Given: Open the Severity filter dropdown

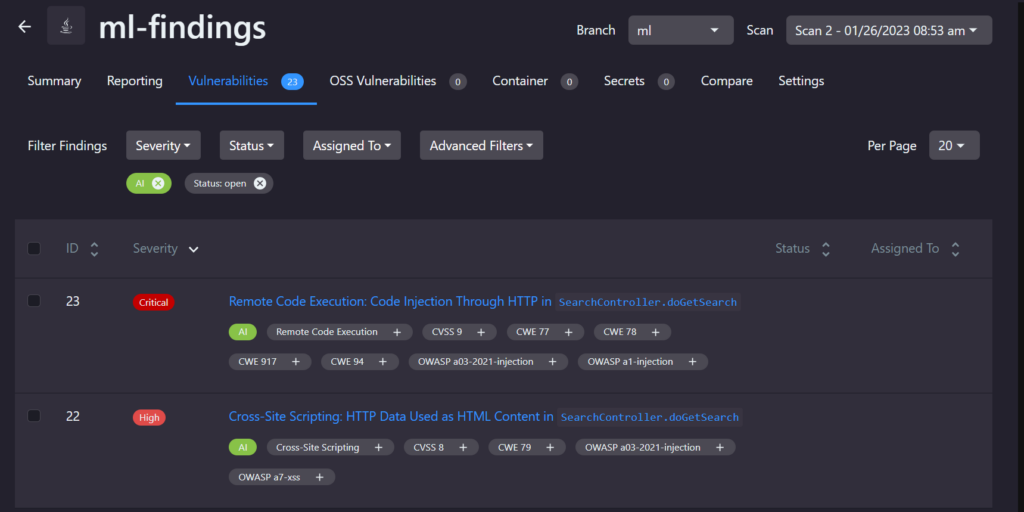Looking at the screenshot, I should [163, 145].
